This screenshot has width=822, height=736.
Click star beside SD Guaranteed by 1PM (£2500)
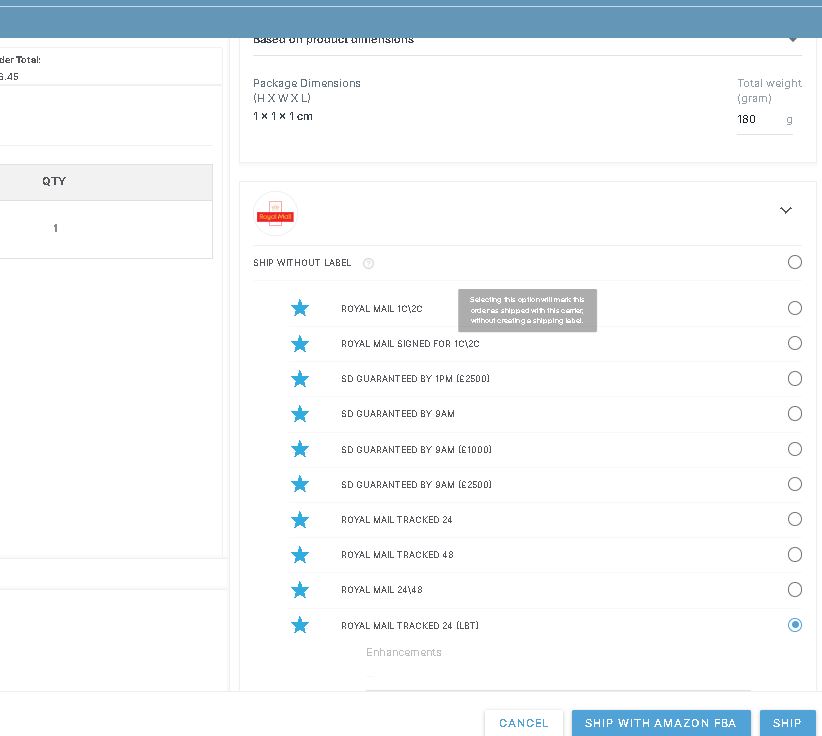[300, 379]
